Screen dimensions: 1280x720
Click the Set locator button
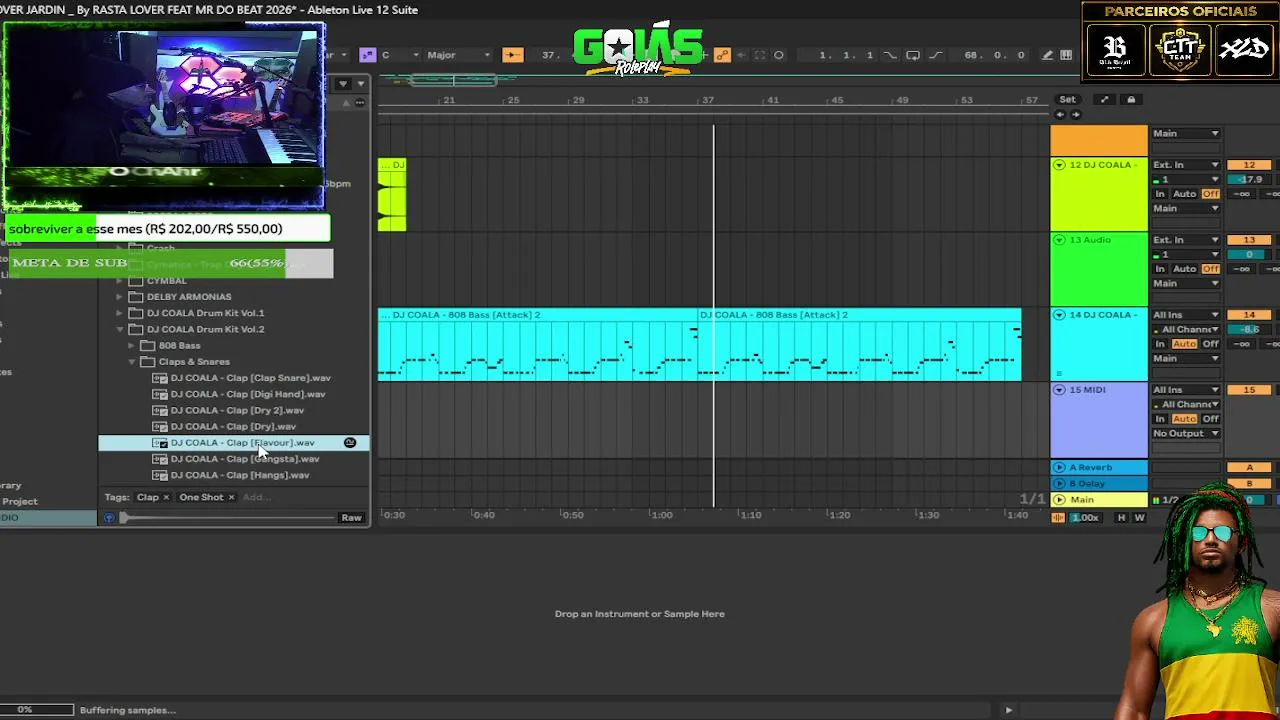click(x=1068, y=99)
